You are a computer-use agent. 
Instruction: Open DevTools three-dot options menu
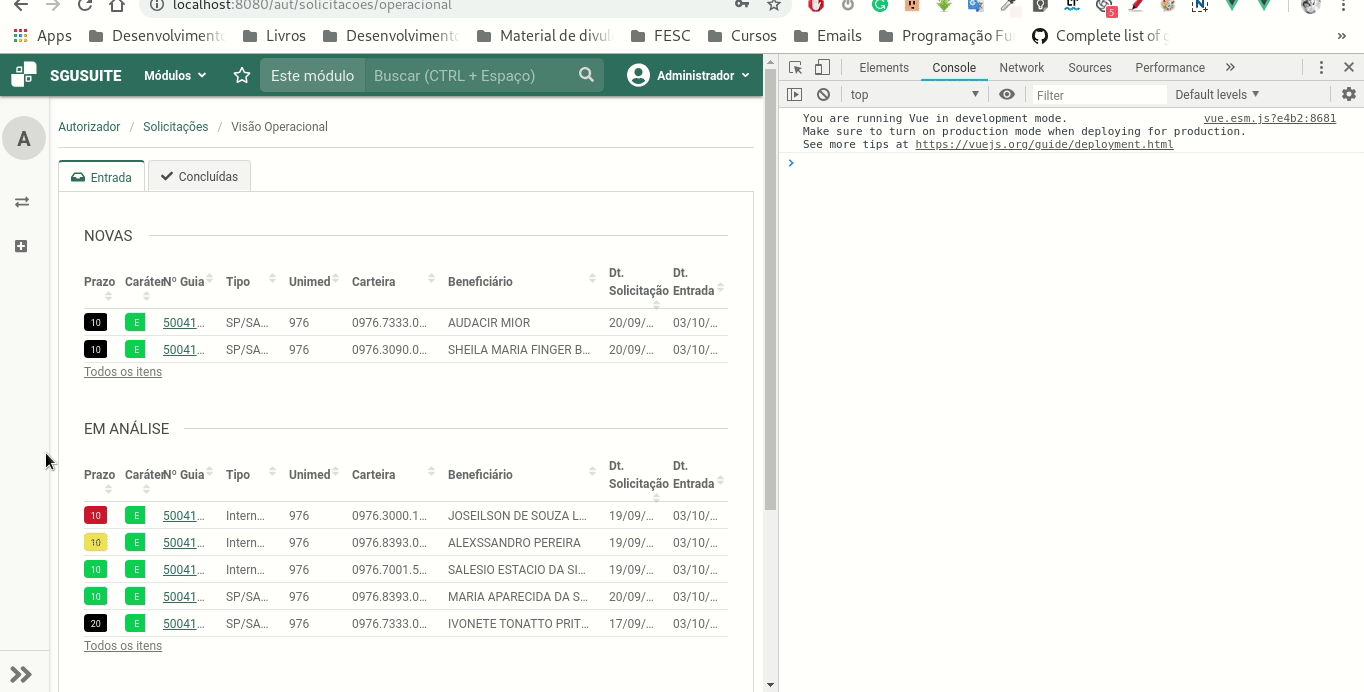tap(1321, 68)
